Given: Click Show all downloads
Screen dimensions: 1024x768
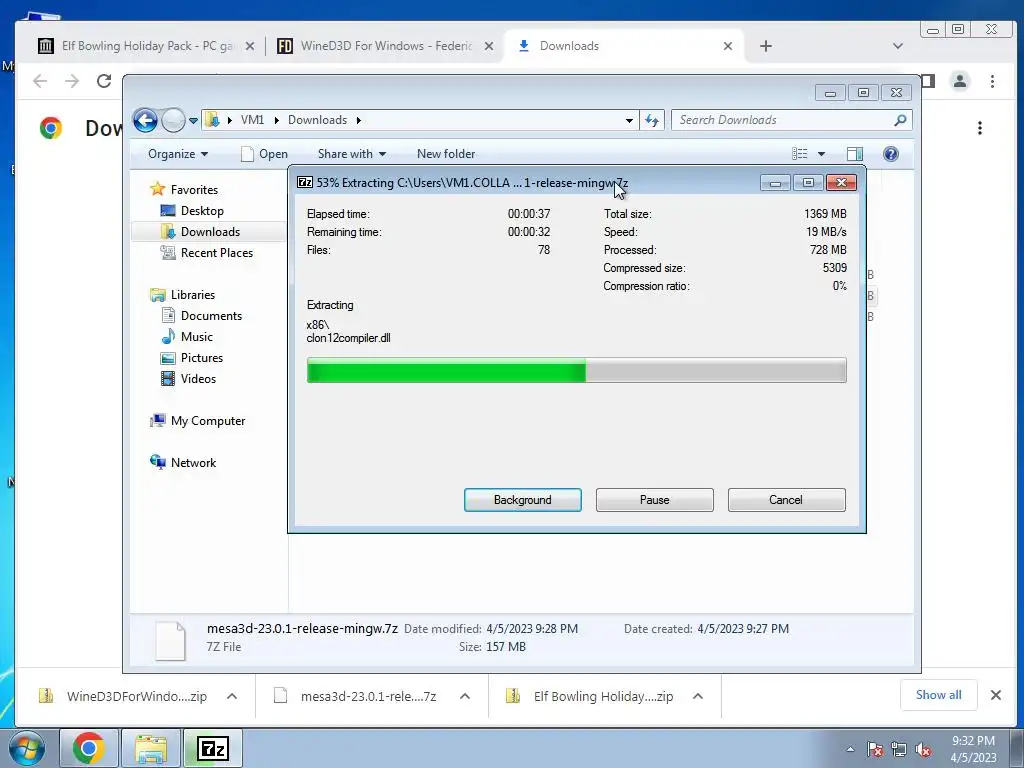Looking at the screenshot, I should pyautogui.click(x=938, y=695).
